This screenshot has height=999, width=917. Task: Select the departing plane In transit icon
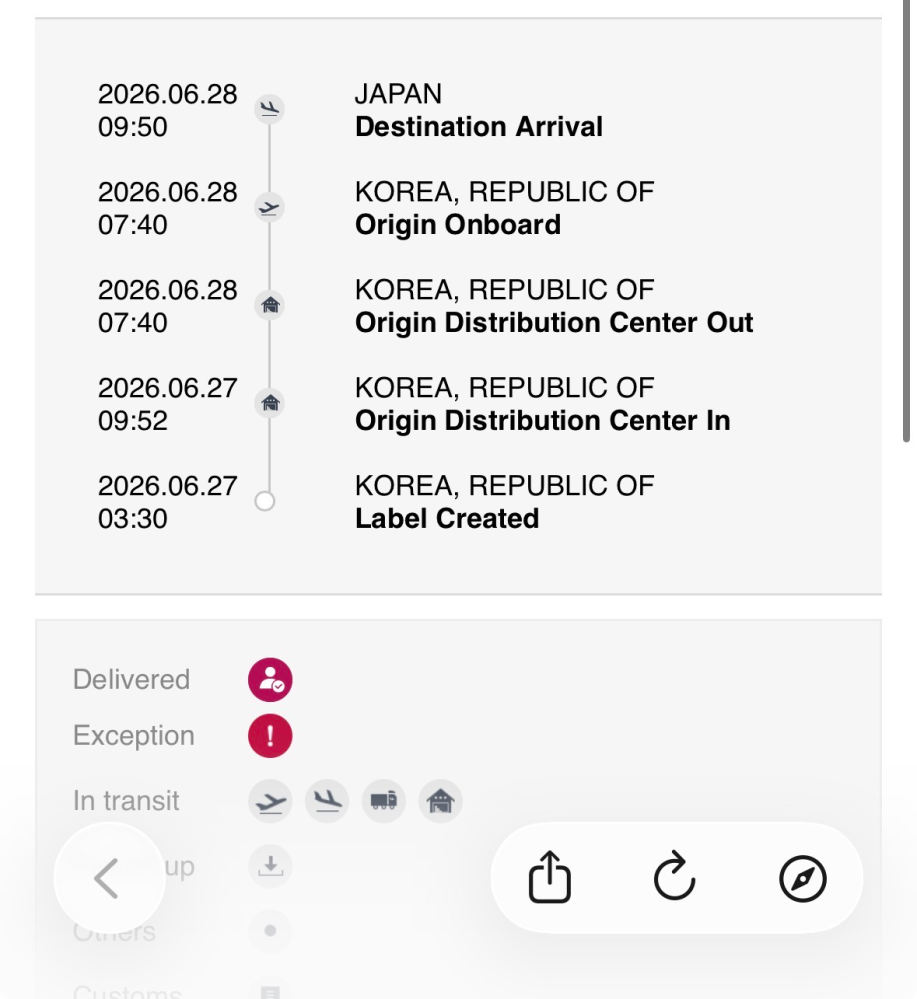270,801
